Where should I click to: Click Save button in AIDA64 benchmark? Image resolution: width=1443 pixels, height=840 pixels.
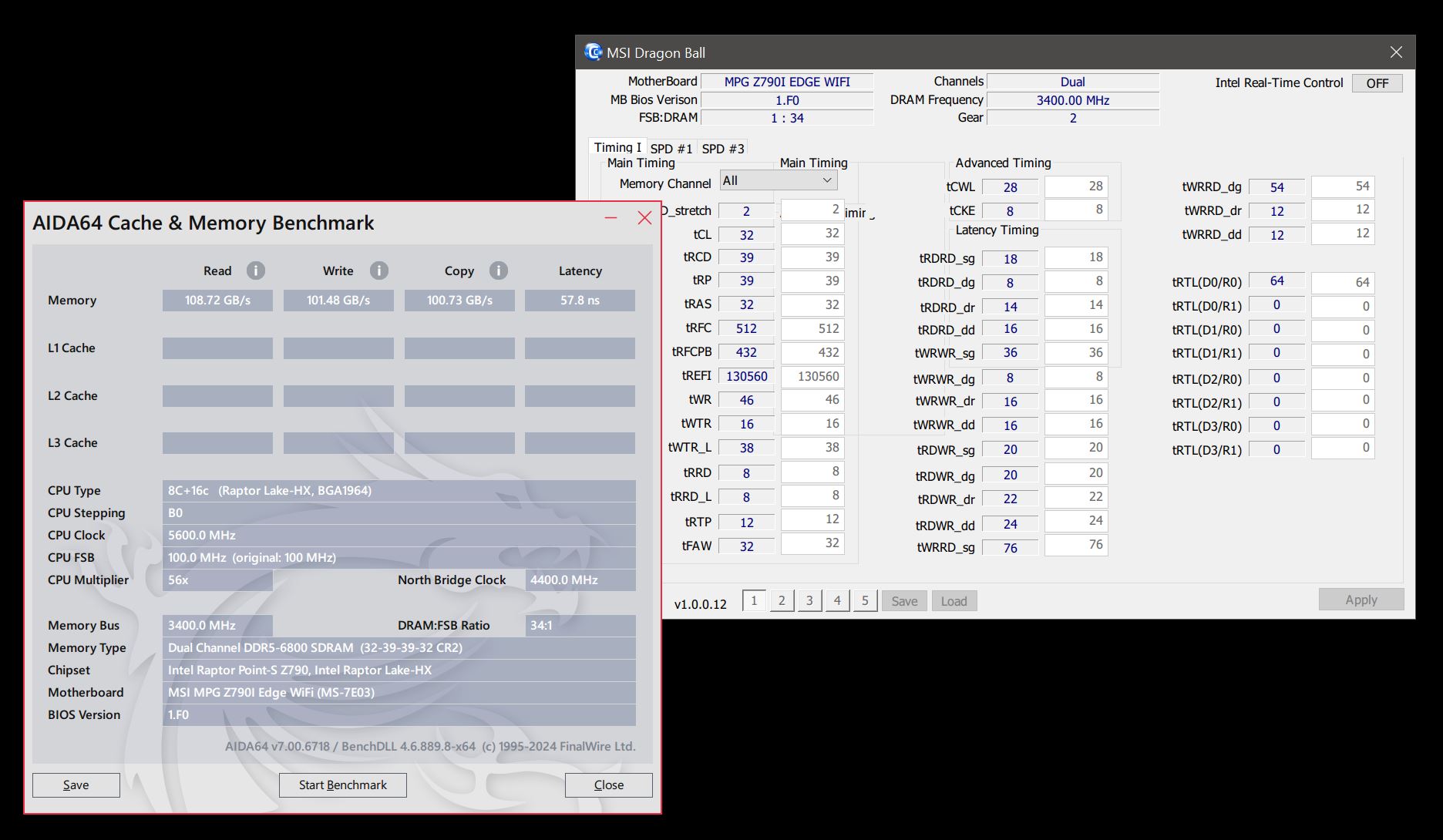[x=76, y=785]
